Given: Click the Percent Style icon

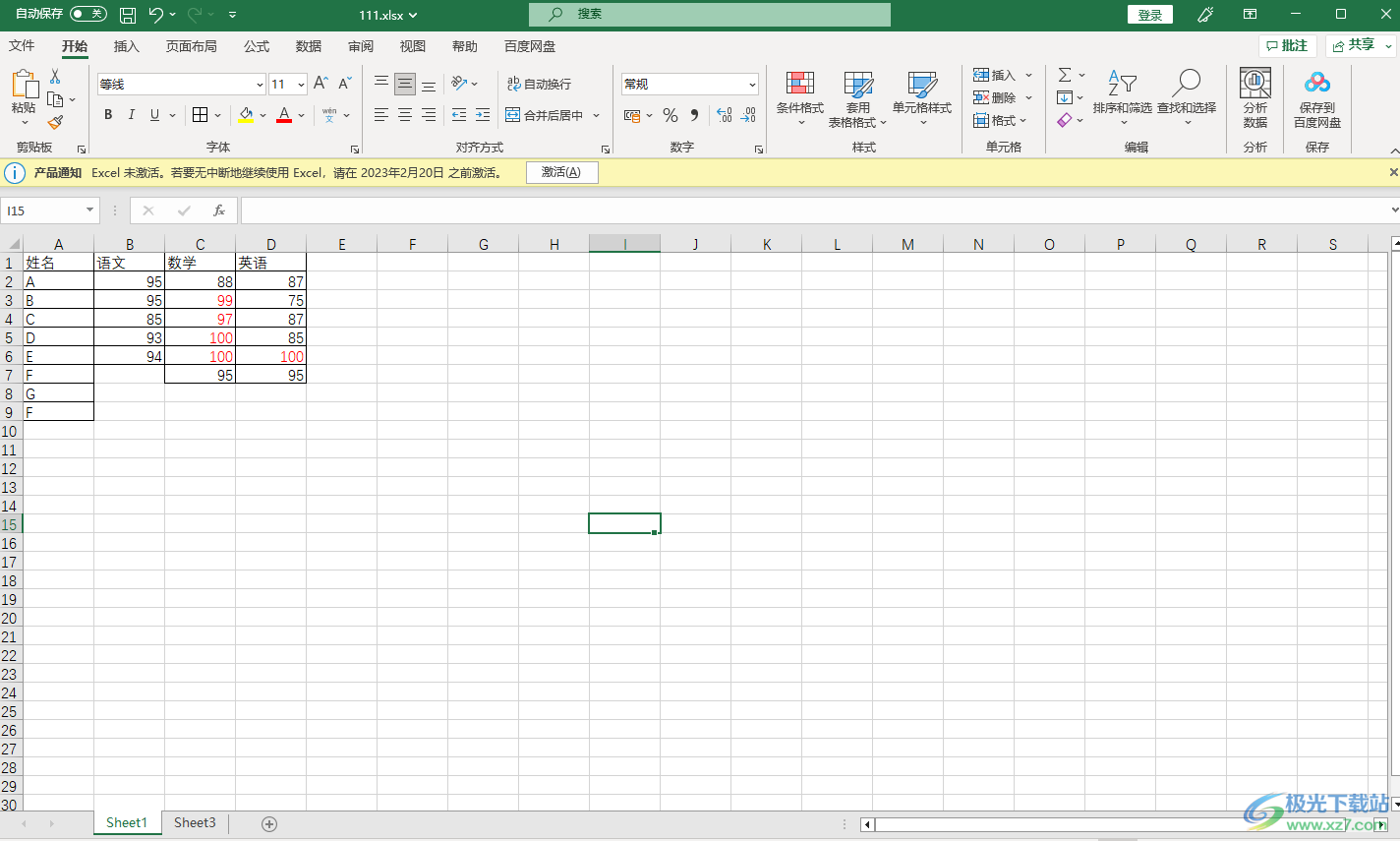Looking at the screenshot, I should point(671,115).
